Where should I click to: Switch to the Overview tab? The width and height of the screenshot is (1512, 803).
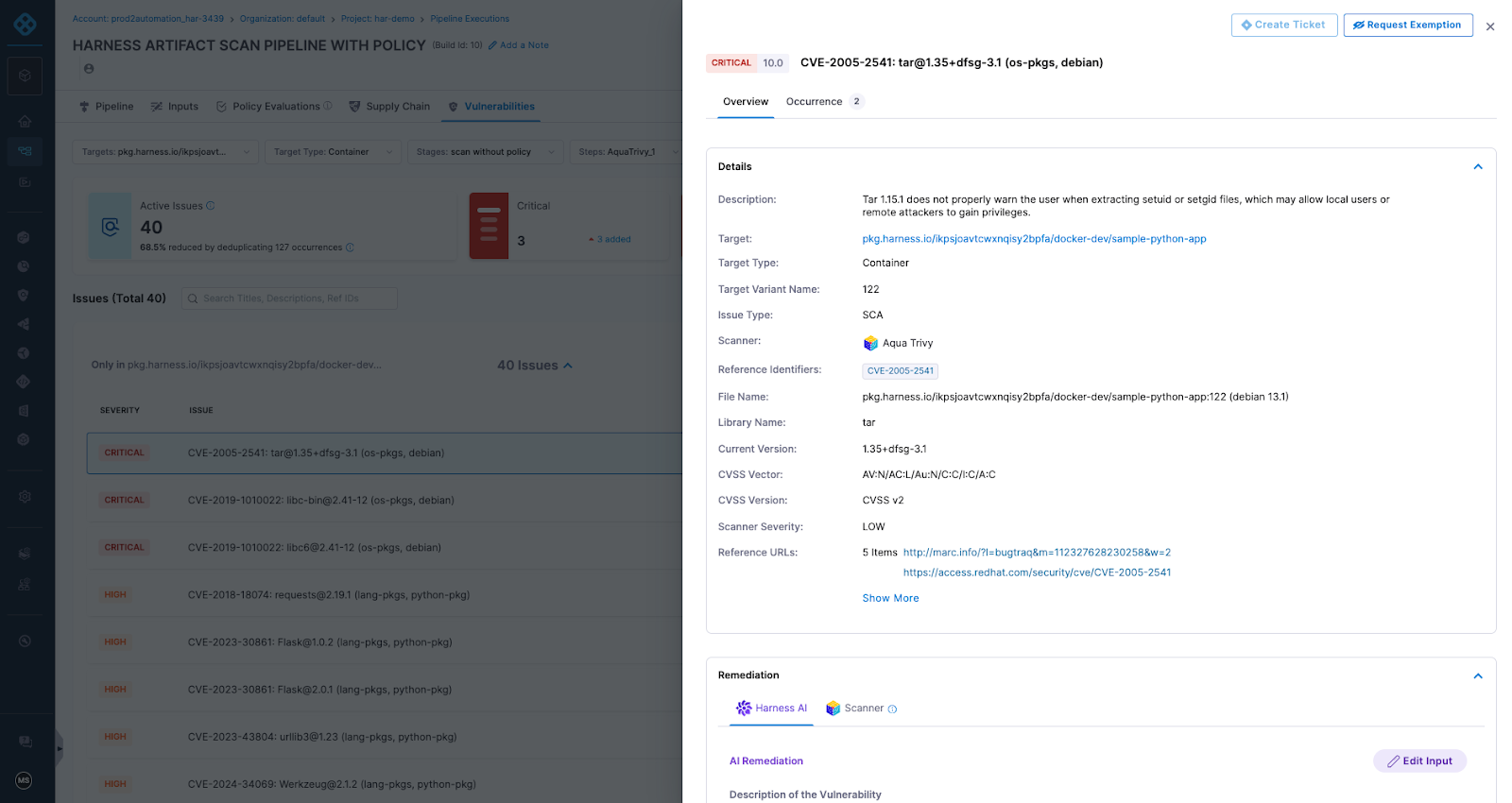pyautogui.click(x=746, y=102)
